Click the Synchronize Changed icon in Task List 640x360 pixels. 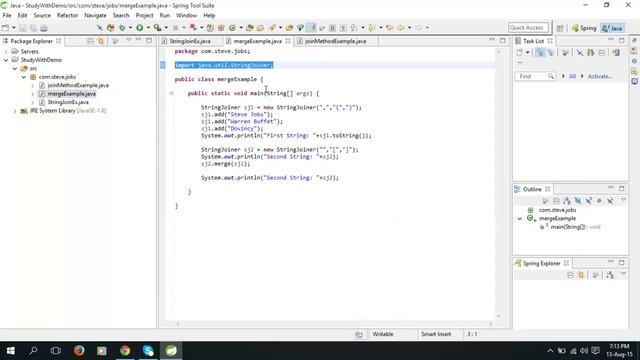click(x=616, y=53)
